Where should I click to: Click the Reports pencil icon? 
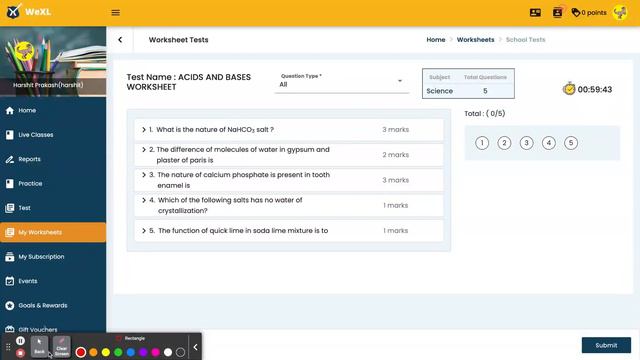10,159
